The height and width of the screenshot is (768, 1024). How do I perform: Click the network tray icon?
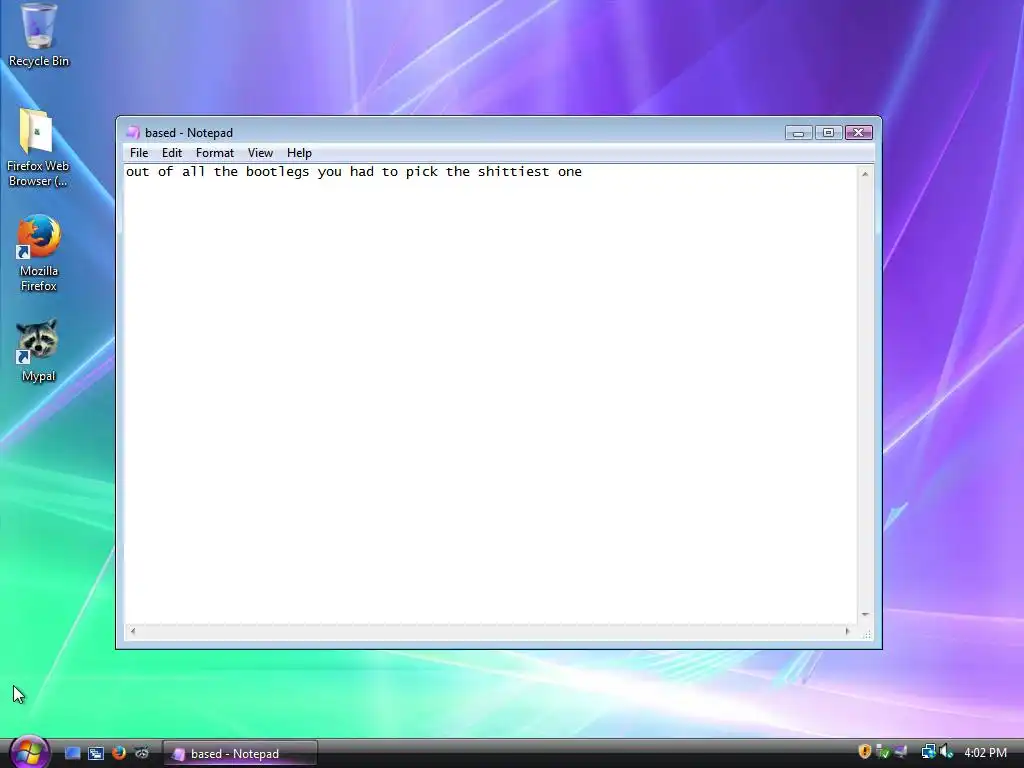click(x=928, y=752)
